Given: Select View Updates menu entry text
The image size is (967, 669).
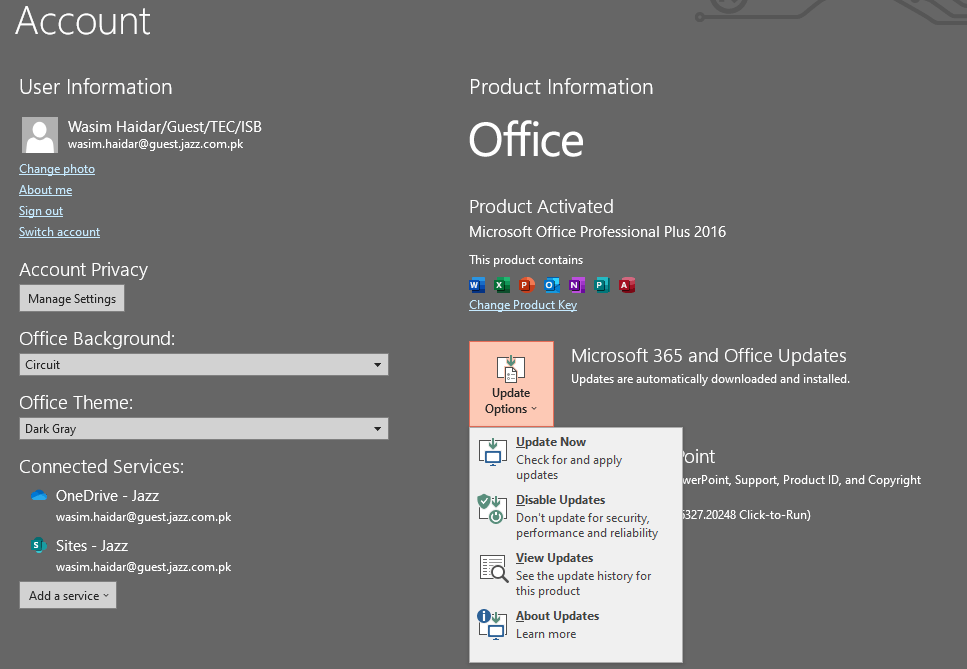Looking at the screenshot, I should [554, 558].
